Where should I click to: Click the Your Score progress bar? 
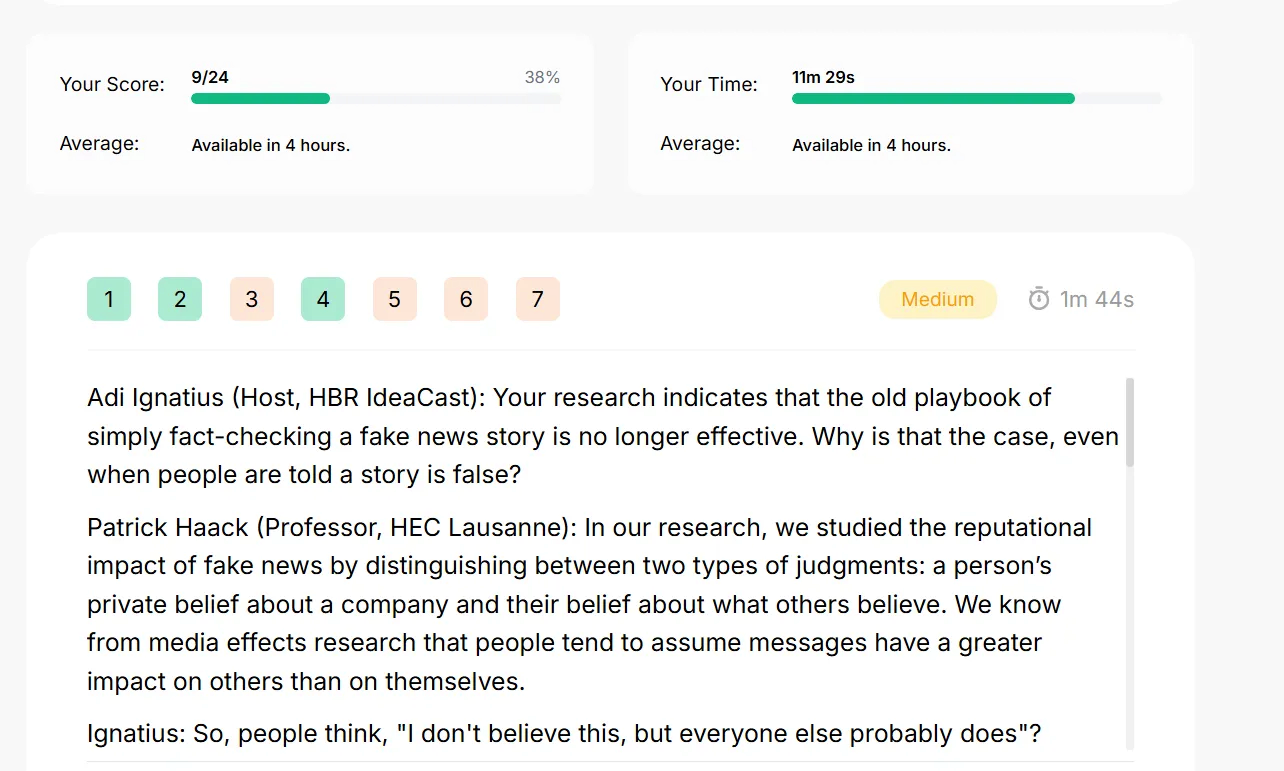[377, 99]
